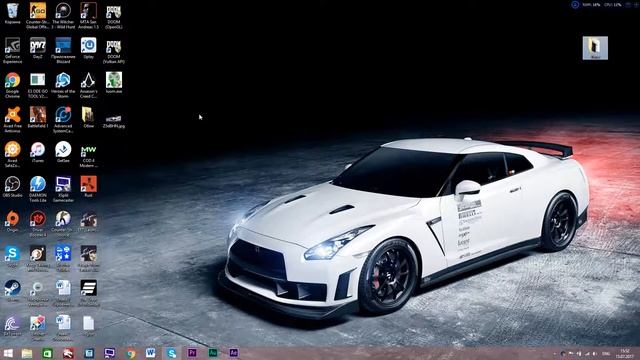Open Adobe After Effects from taskbar
Viewport: 640px width, 360px height.
[x=233, y=353]
